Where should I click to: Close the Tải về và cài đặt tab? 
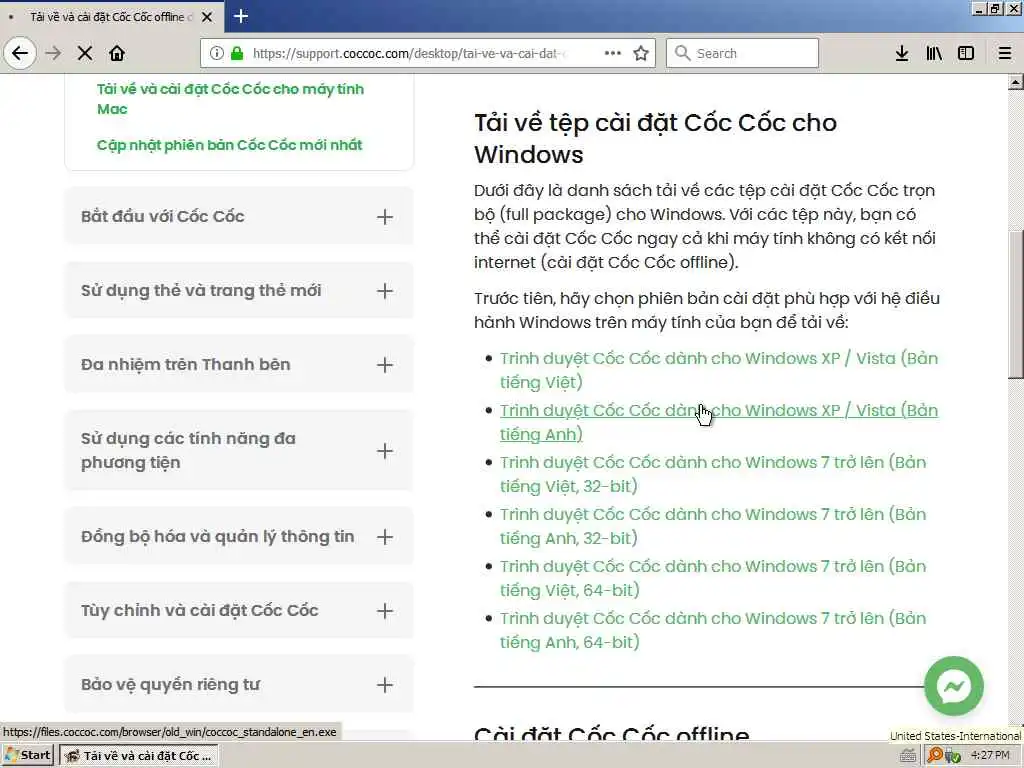[207, 17]
